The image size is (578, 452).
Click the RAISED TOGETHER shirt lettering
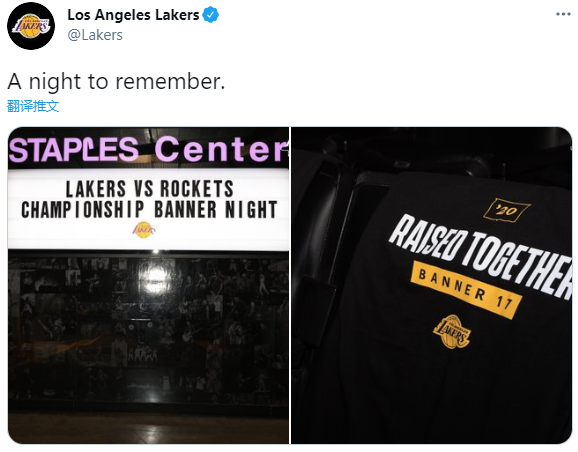point(481,257)
